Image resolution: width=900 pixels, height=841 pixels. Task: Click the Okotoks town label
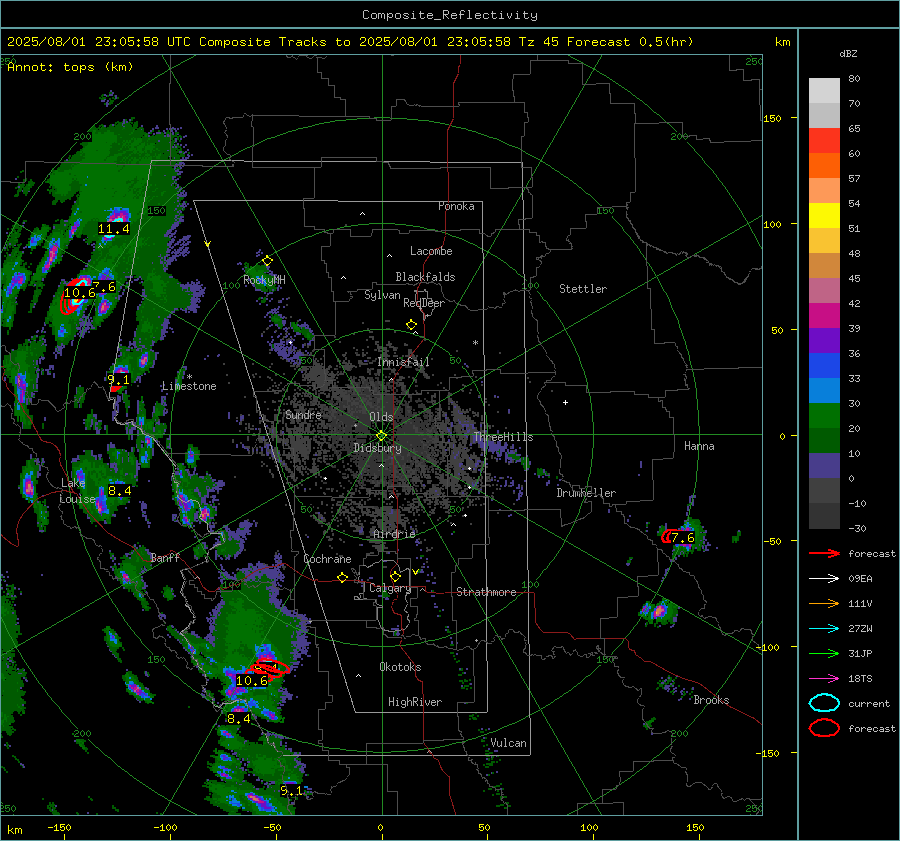point(400,667)
